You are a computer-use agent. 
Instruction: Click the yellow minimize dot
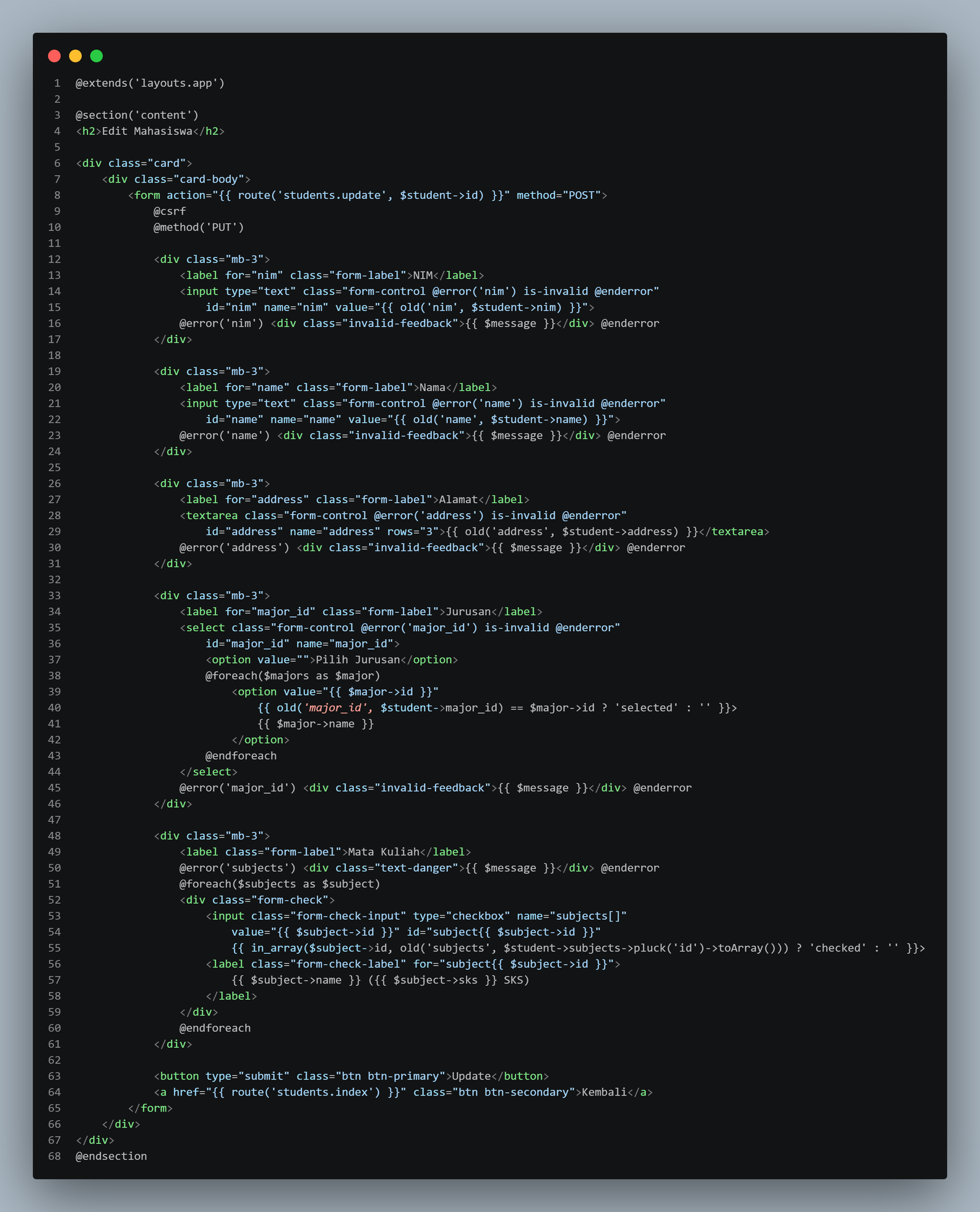click(x=75, y=56)
